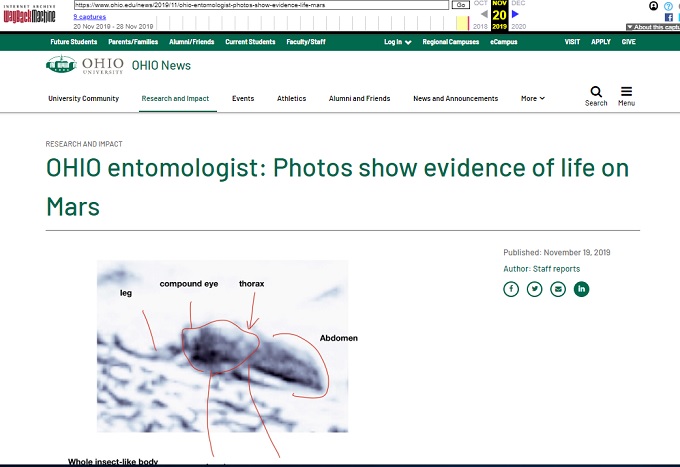Open the hamburger Menu icon
680x467 pixels.
626,91
